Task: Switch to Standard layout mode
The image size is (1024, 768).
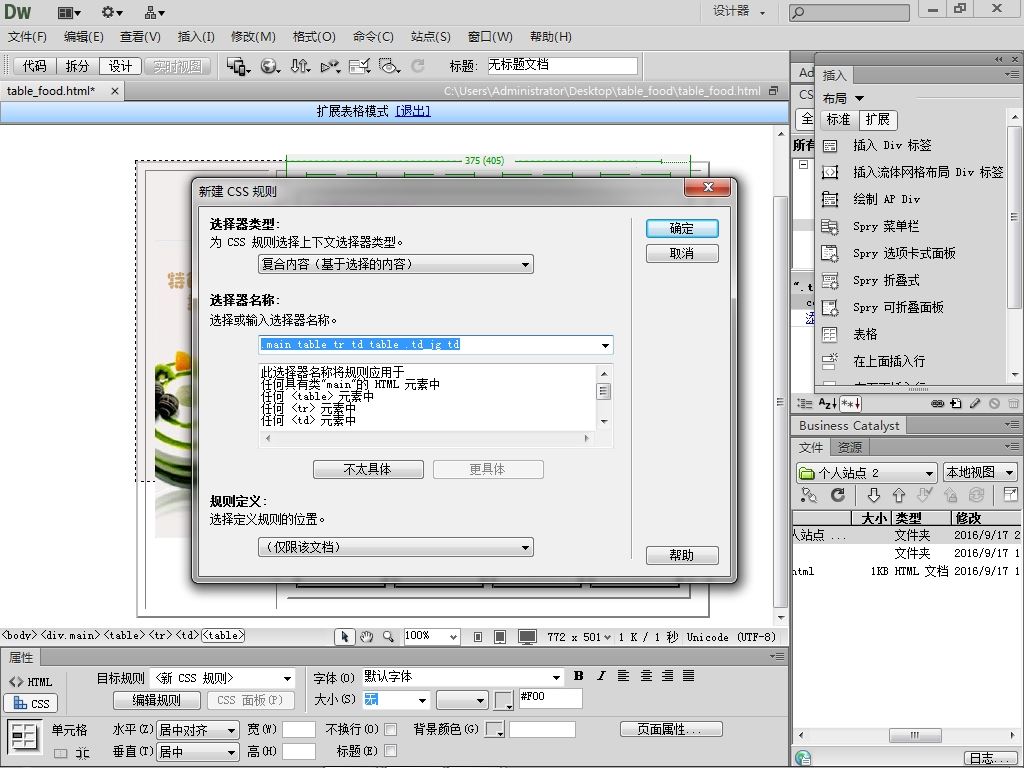Action: [839, 120]
